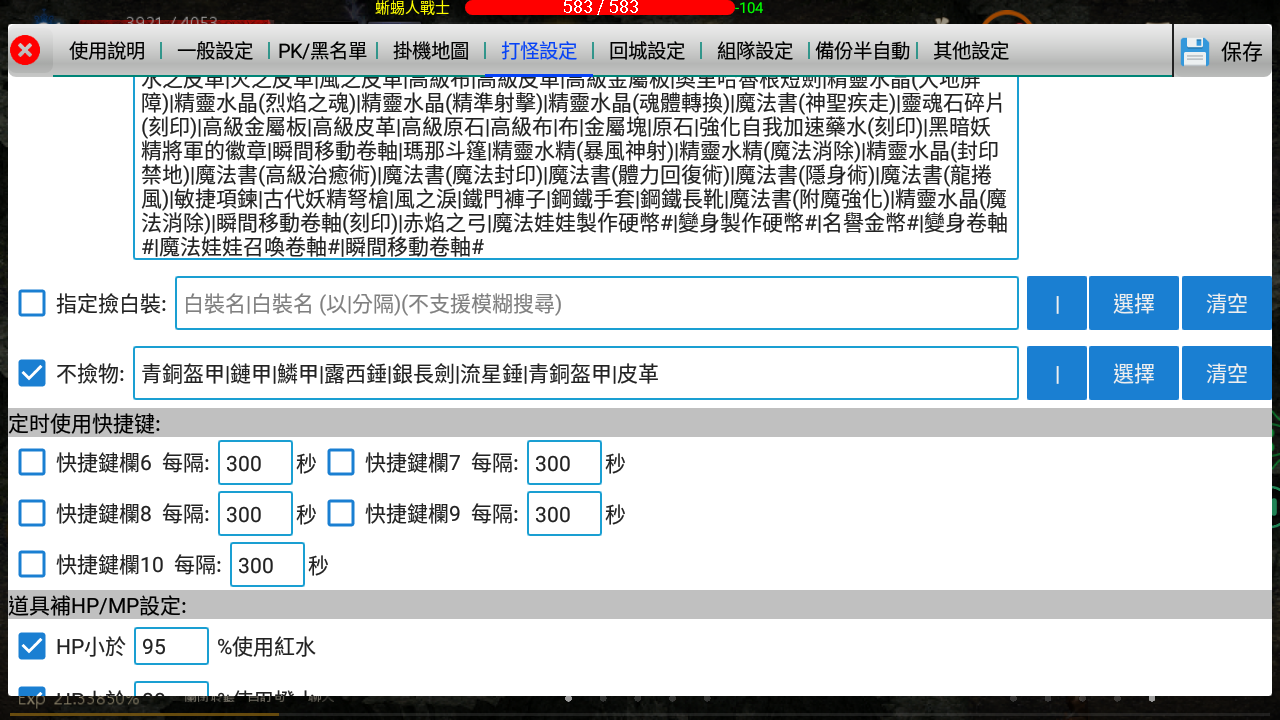Screen dimensions: 1280x720
Task: Click the 保存 save button text
Action: [x=1242, y=52]
